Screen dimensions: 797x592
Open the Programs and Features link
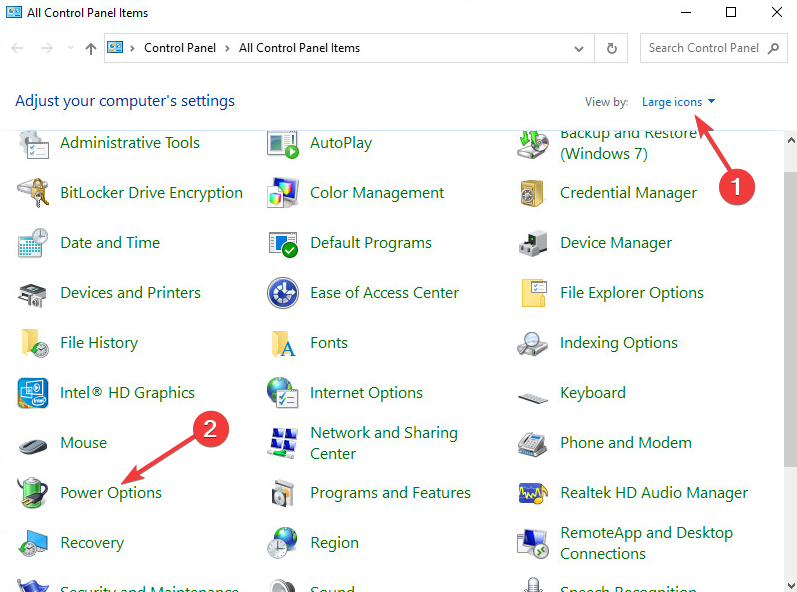(x=390, y=492)
